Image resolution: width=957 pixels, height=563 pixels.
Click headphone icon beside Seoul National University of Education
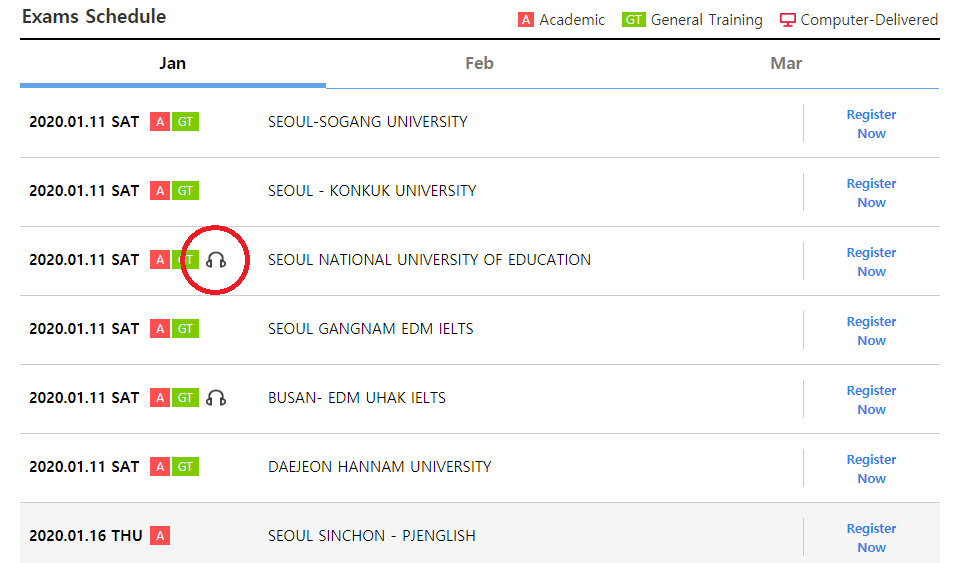pyautogui.click(x=216, y=260)
